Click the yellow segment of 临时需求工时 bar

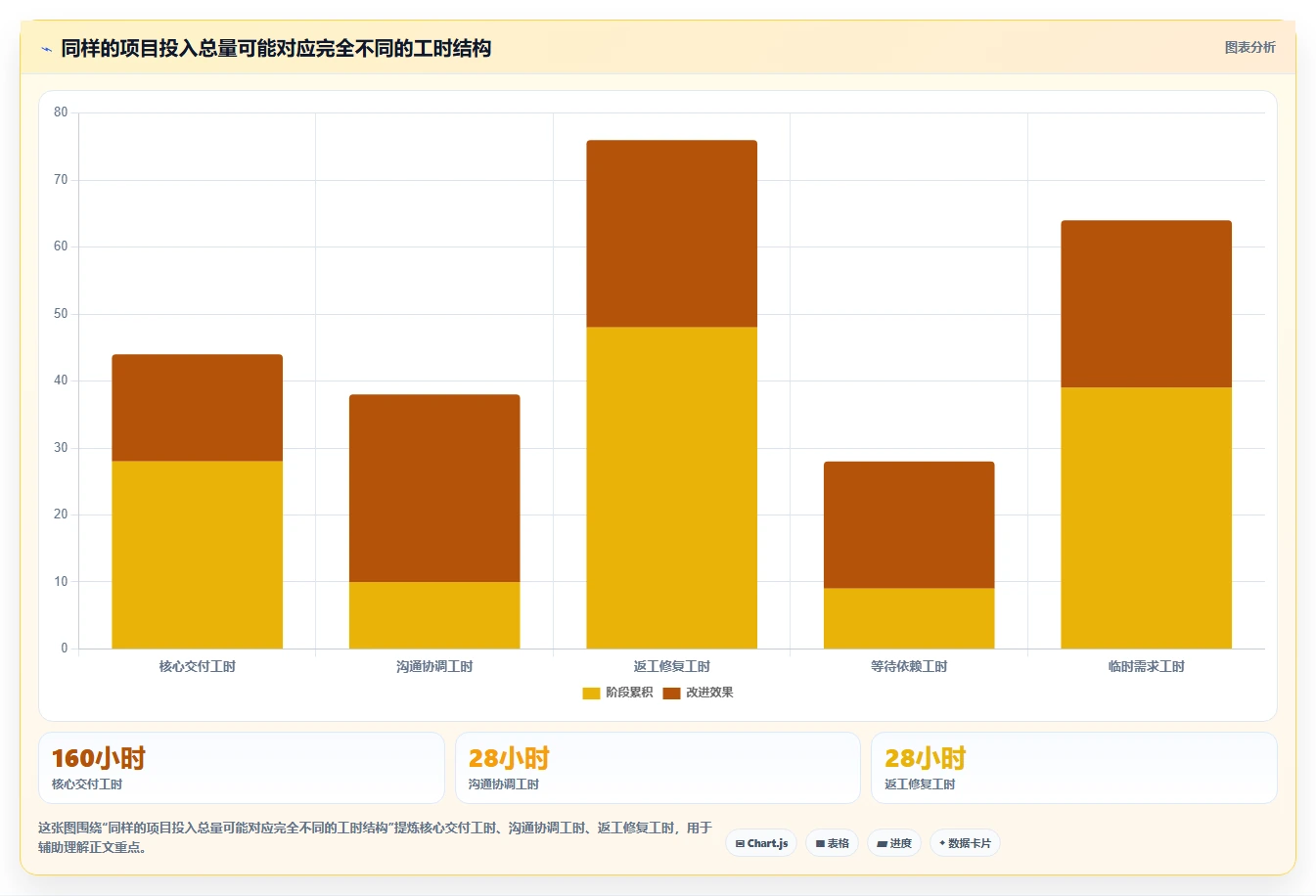pyautogui.click(x=1147, y=518)
